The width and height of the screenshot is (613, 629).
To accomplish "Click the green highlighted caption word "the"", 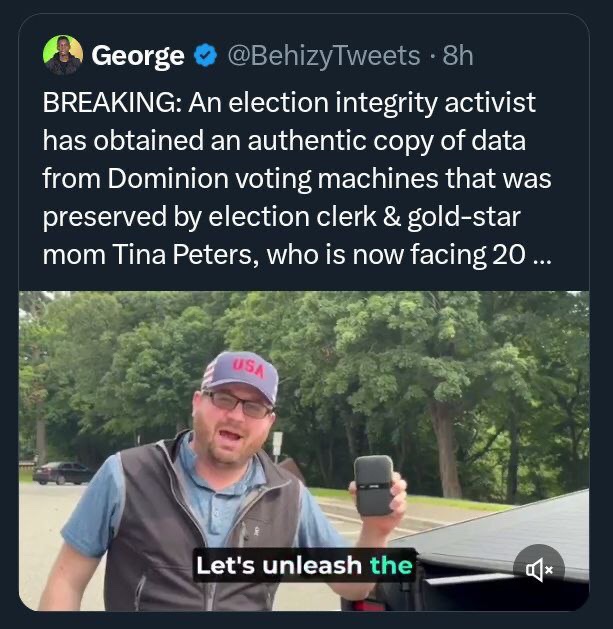I will click(391, 565).
